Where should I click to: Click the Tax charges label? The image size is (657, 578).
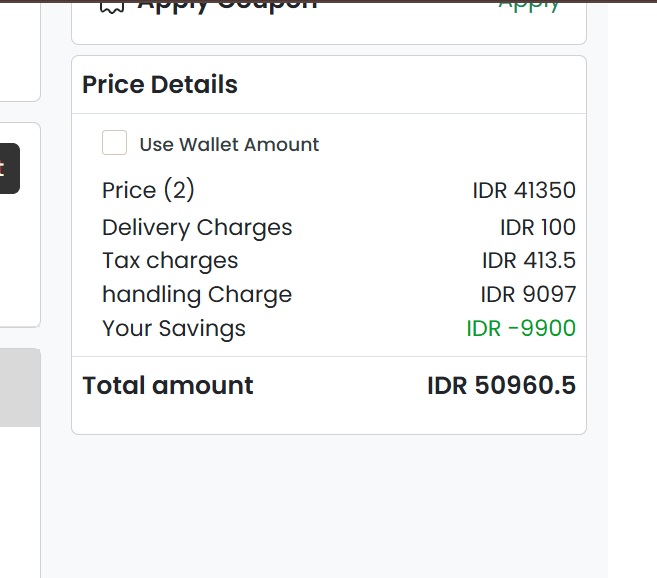pyautogui.click(x=170, y=261)
